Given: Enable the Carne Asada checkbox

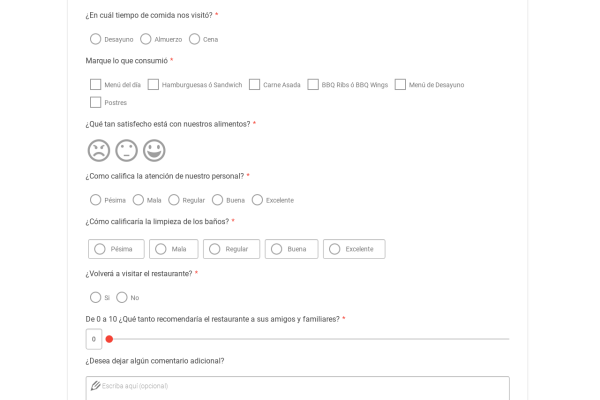Looking at the screenshot, I should click(255, 85).
